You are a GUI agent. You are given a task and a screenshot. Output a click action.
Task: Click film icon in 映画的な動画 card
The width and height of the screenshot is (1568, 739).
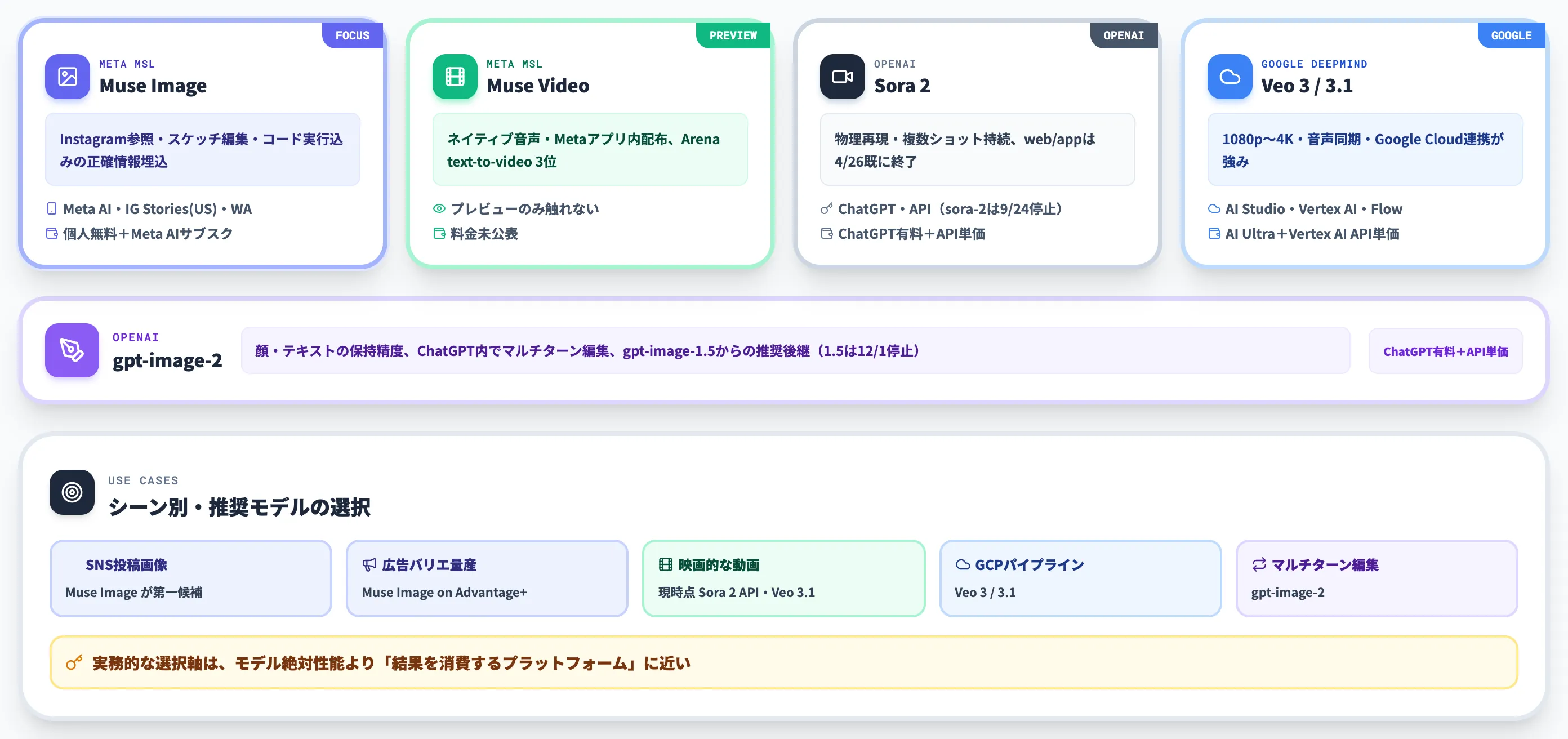pyautogui.click(x=665, y=565)
